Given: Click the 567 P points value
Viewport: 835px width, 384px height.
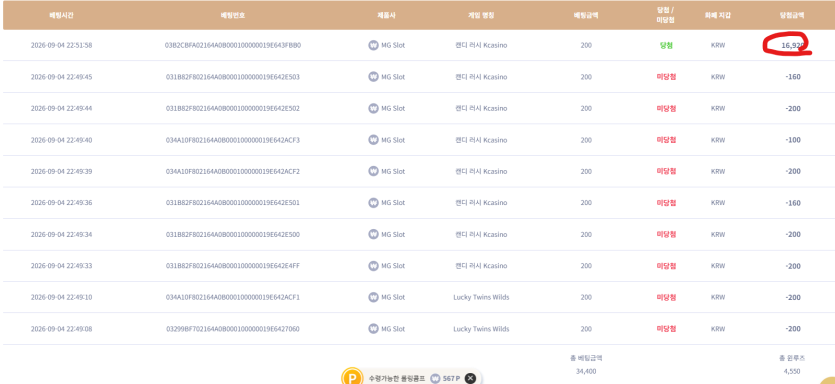Looking at the screenshot, I should click(x=452, y=378).
